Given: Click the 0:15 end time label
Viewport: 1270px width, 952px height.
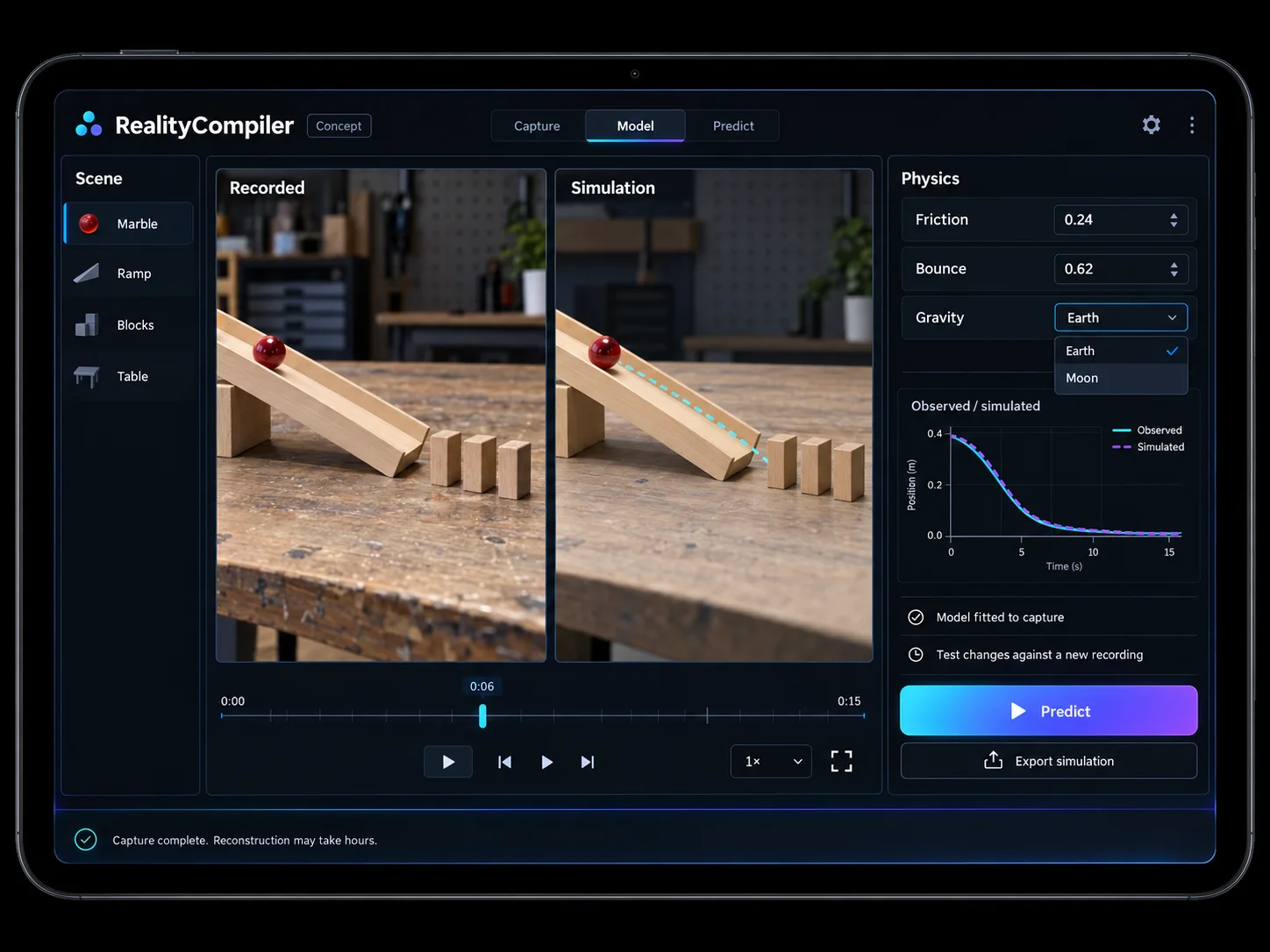Looking at the screenshot, I should pyautogui.click(x=849, y=701).
